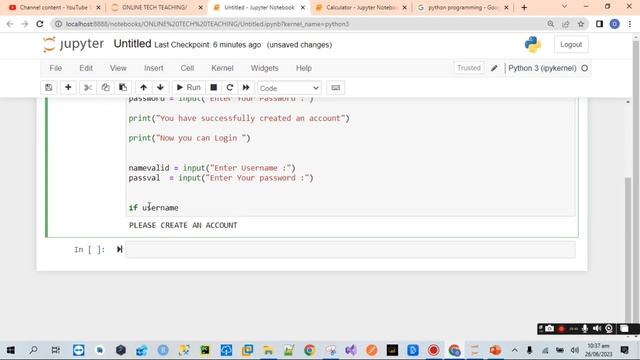The image size is (640, 360).
Task: Open the Chrome three-dot menu
Action: (630, 24)
